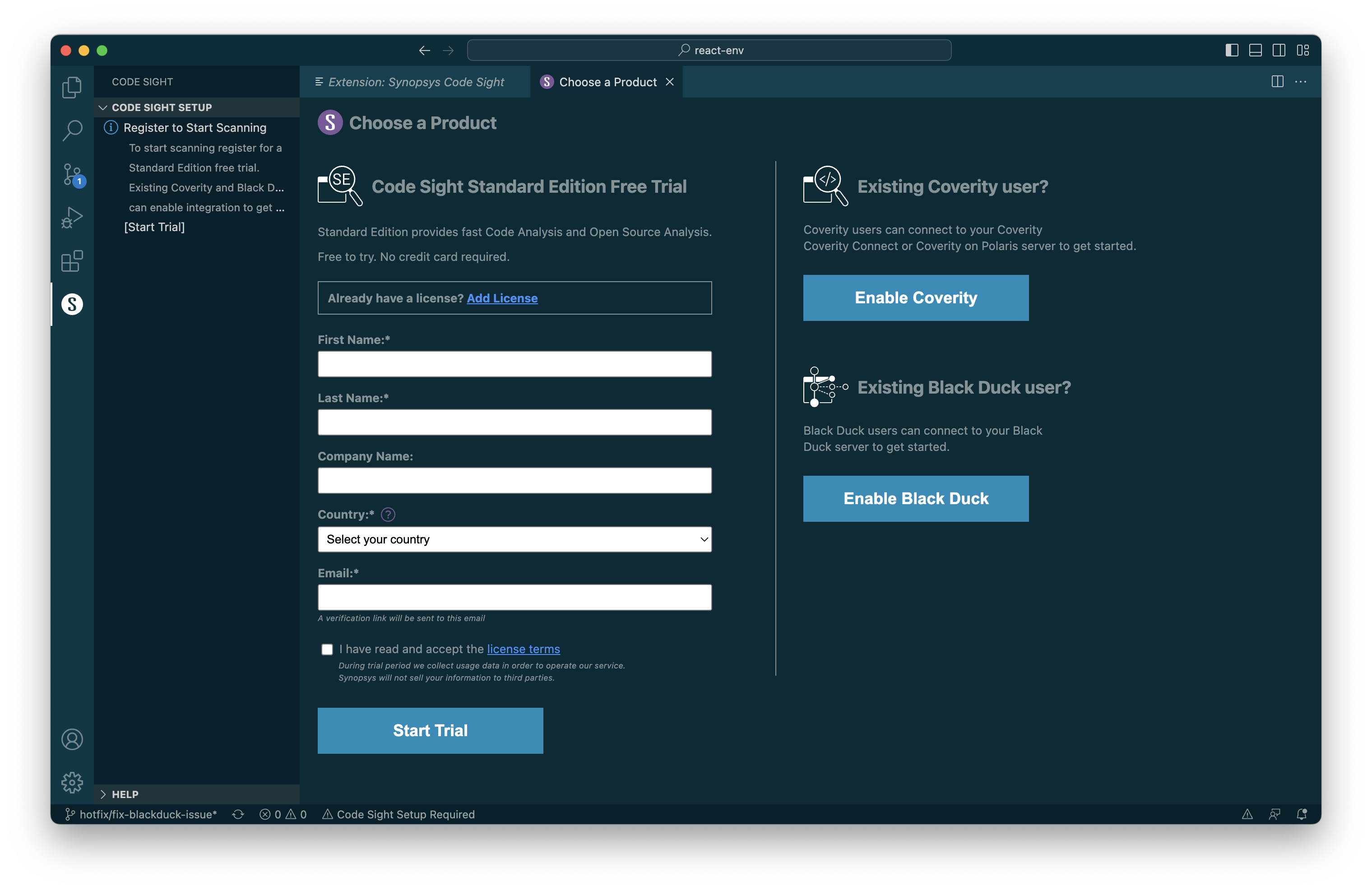Click Enable Coverity button
This screenshot has height=891, width=1372.
click(915, 297)
